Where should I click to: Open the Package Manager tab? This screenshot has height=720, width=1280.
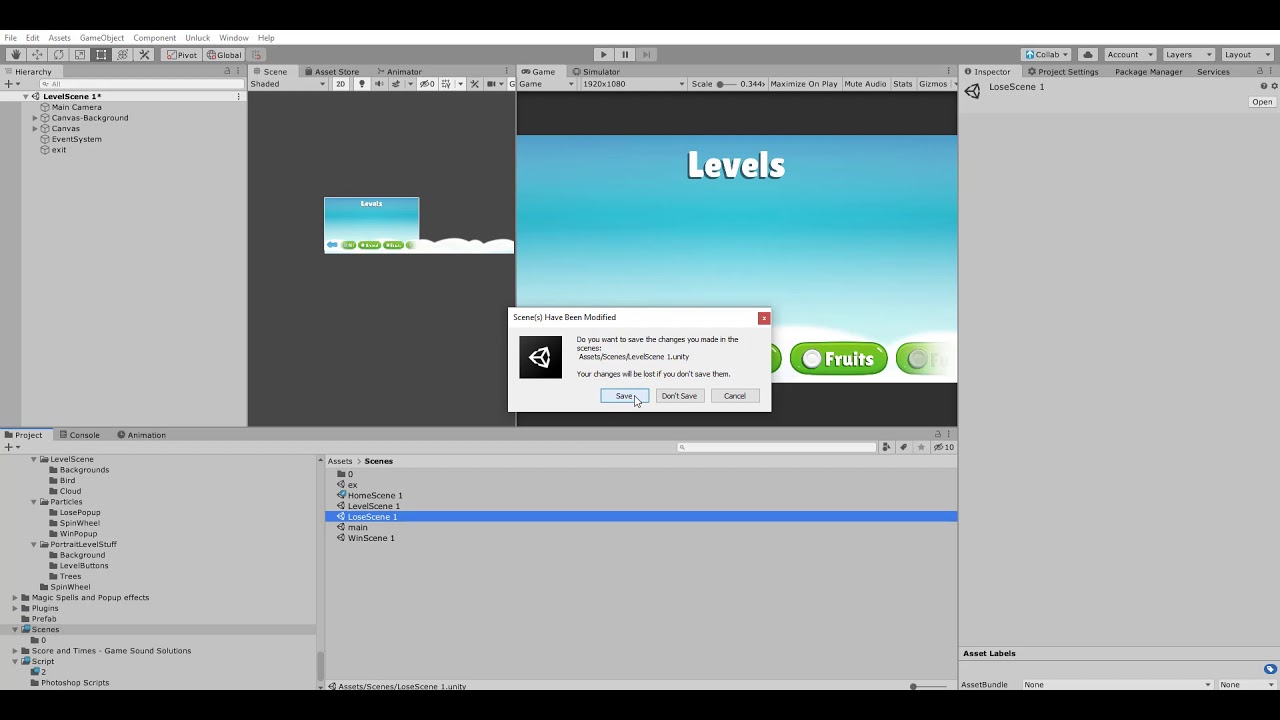(1149, 72)
